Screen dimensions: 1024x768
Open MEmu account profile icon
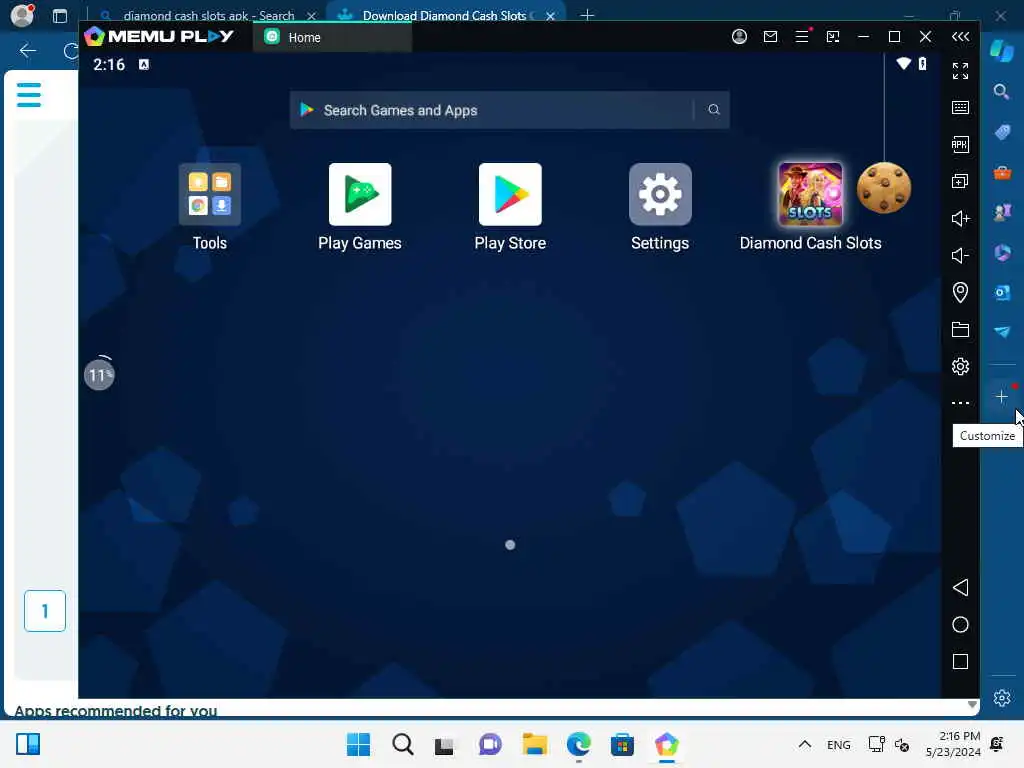coord(739,37)
